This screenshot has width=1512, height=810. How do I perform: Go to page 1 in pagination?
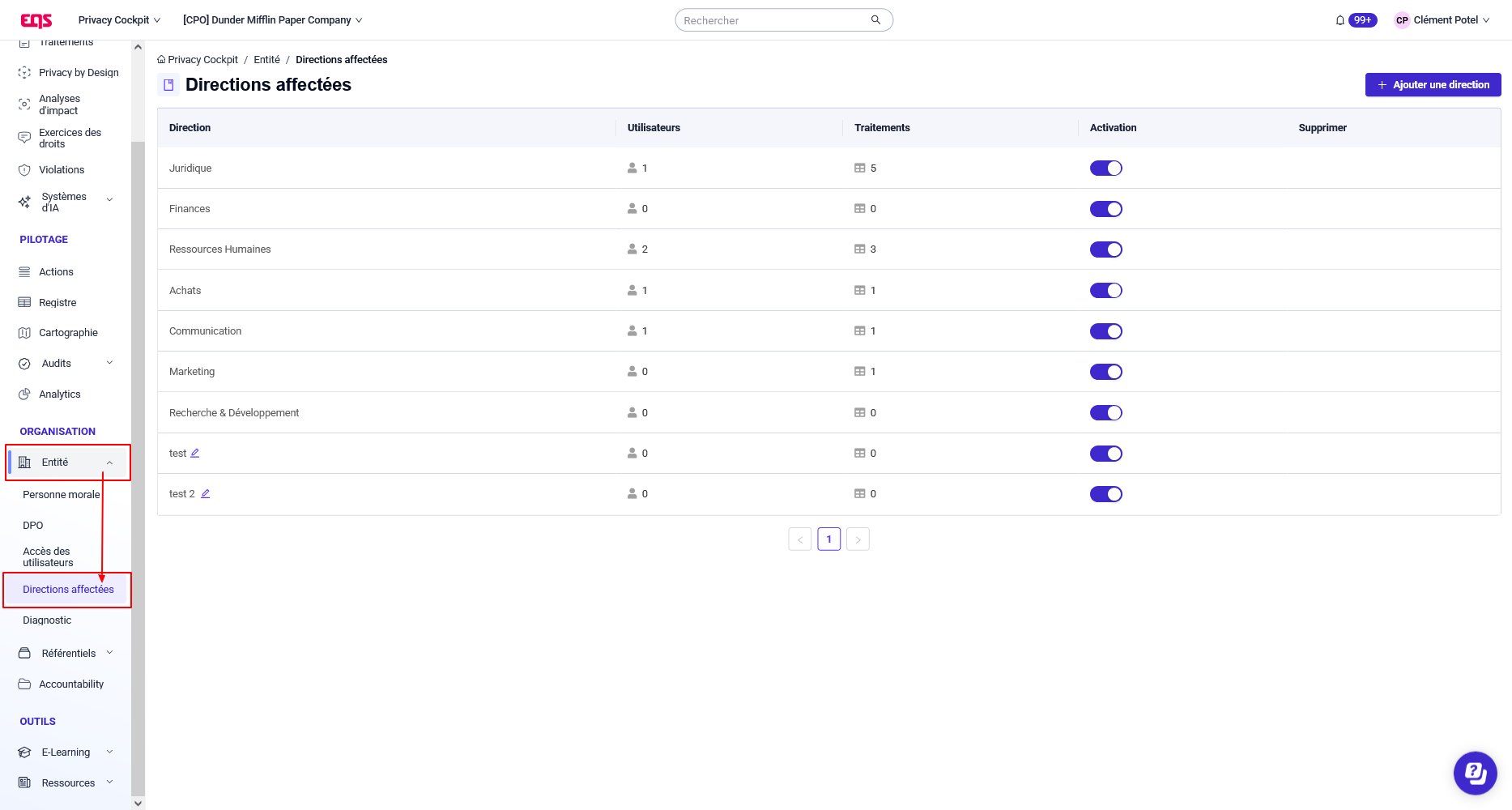pos(828,539)
